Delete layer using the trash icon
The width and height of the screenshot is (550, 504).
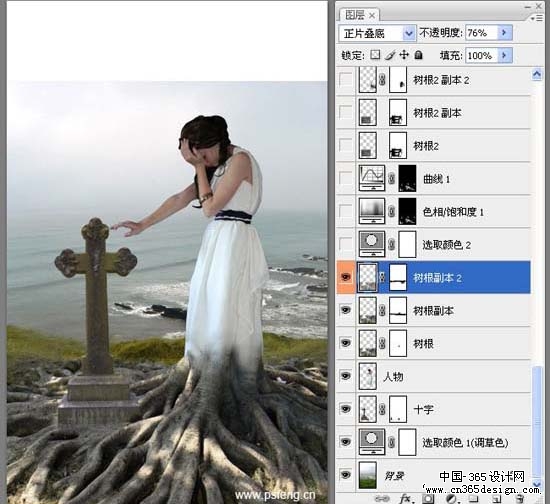(x=521, y=498)
